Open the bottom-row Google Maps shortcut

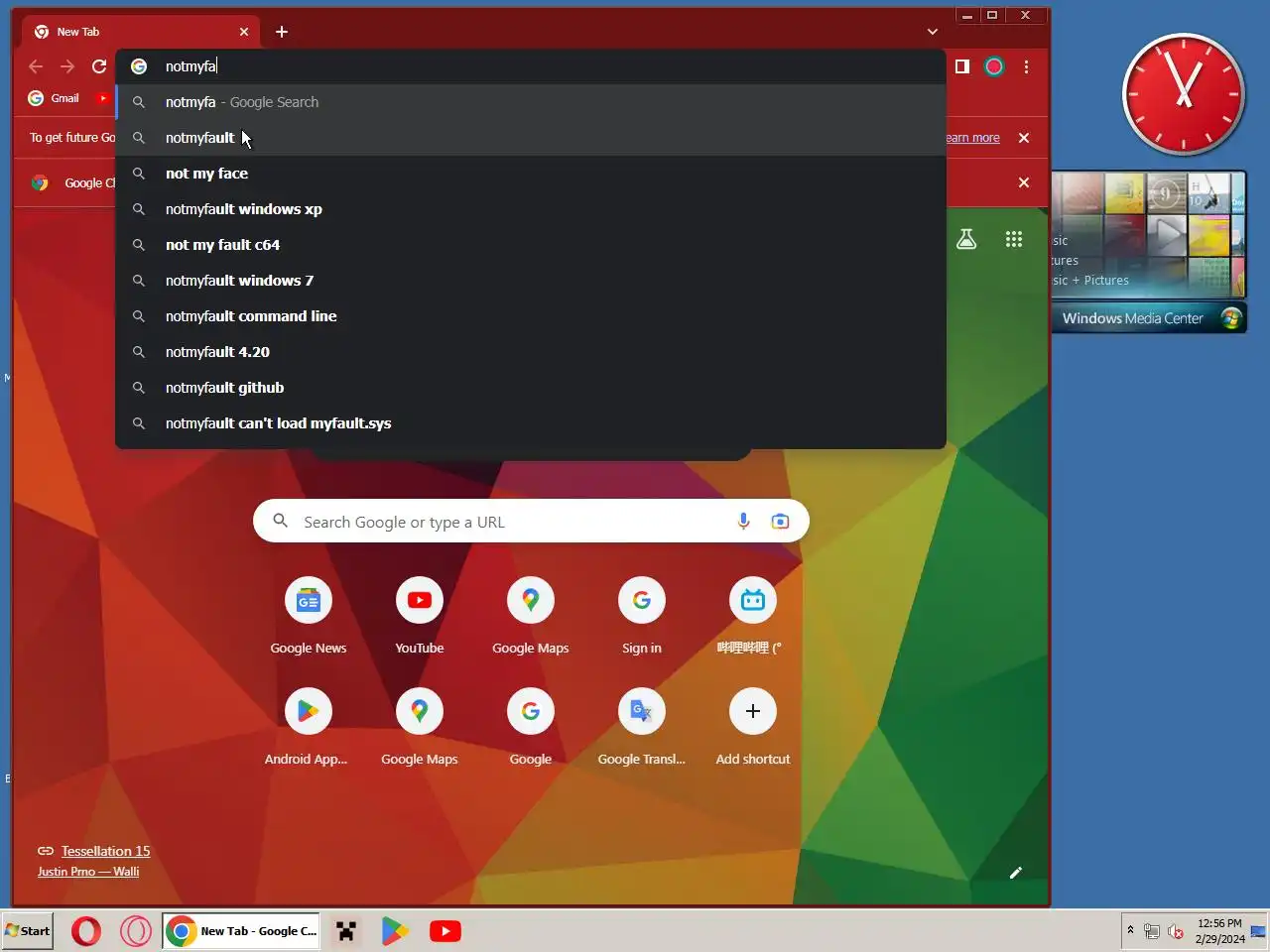point(420,727)
